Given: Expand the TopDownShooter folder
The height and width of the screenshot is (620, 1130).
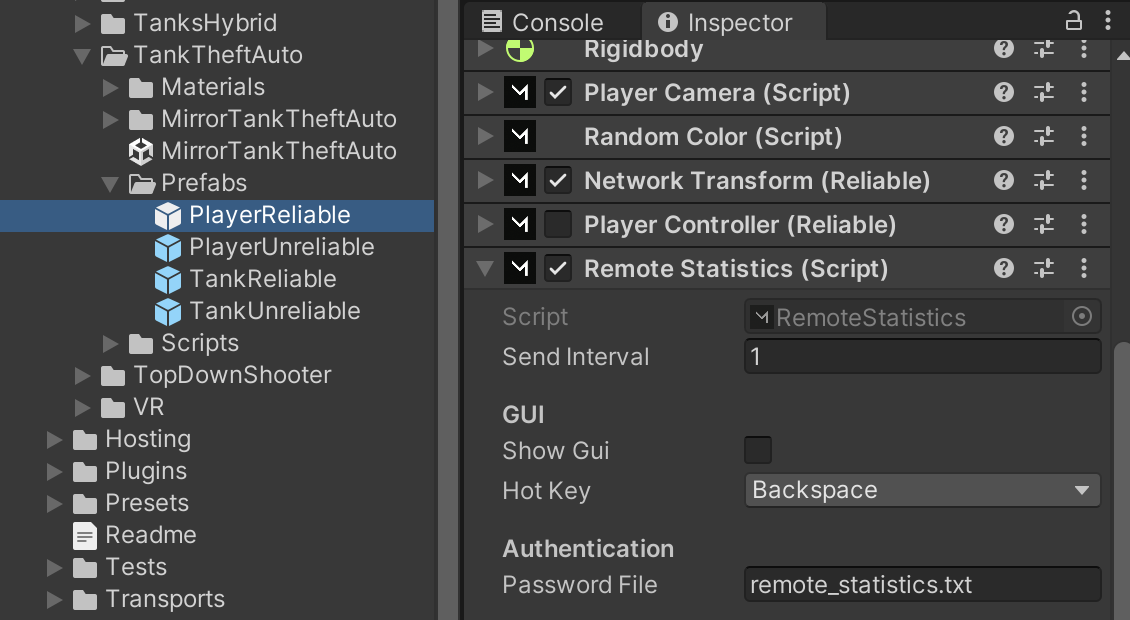Looking at the screenshot, I should pyautogui.click(x=86, y=375).
